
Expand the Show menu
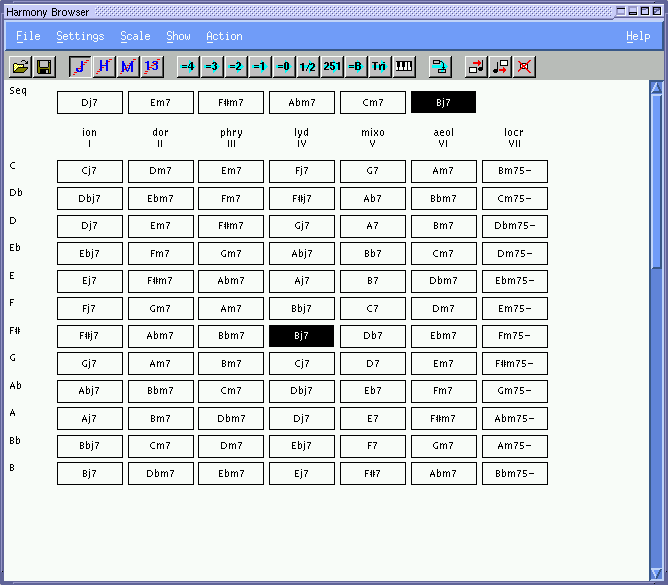point(178,36)
